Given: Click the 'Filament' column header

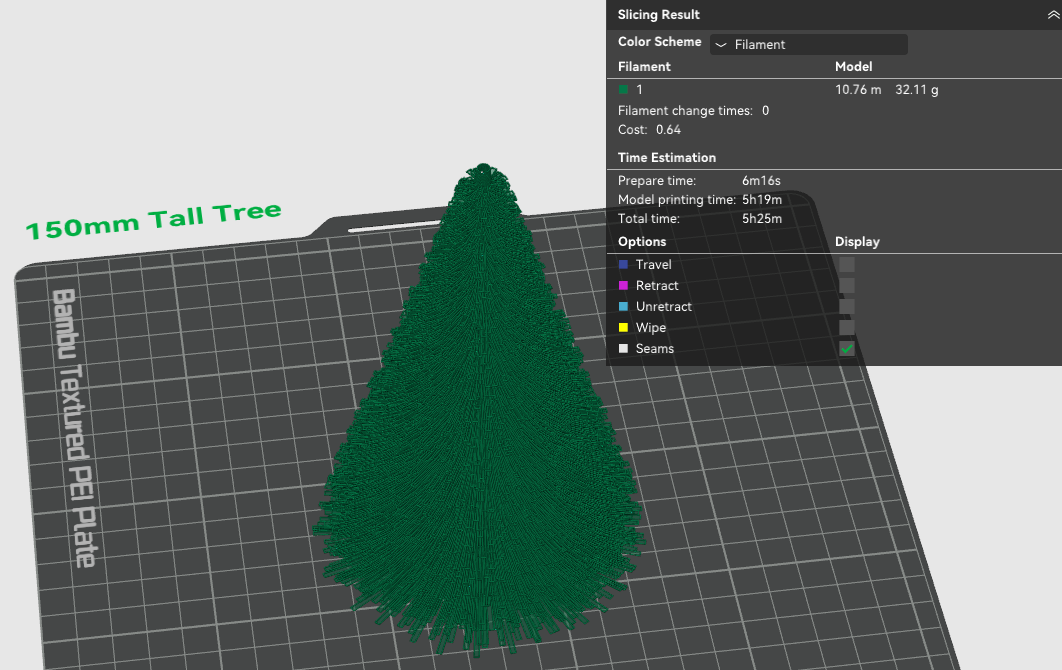Looking at the screenshot, I should click(644, 66).
